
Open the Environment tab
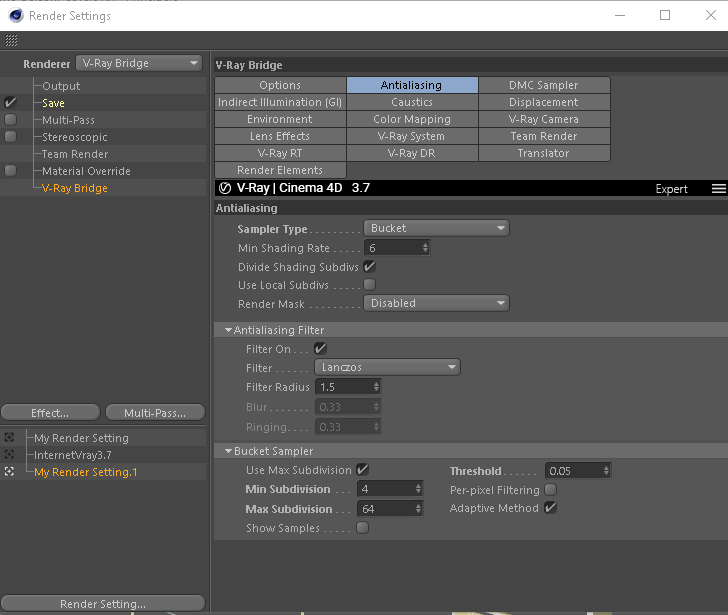click(280, 119)
